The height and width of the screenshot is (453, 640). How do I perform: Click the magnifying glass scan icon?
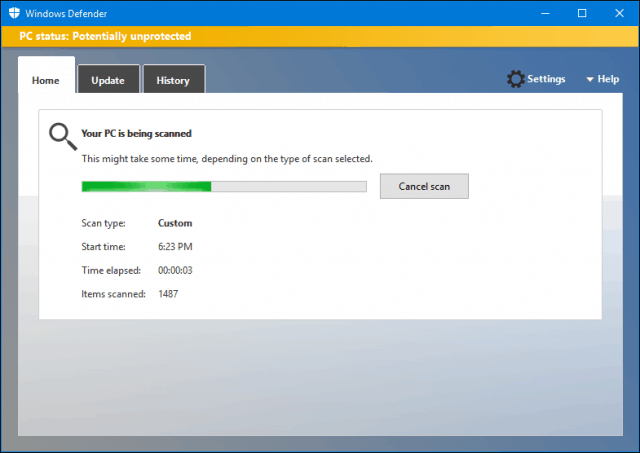(63, 137)
